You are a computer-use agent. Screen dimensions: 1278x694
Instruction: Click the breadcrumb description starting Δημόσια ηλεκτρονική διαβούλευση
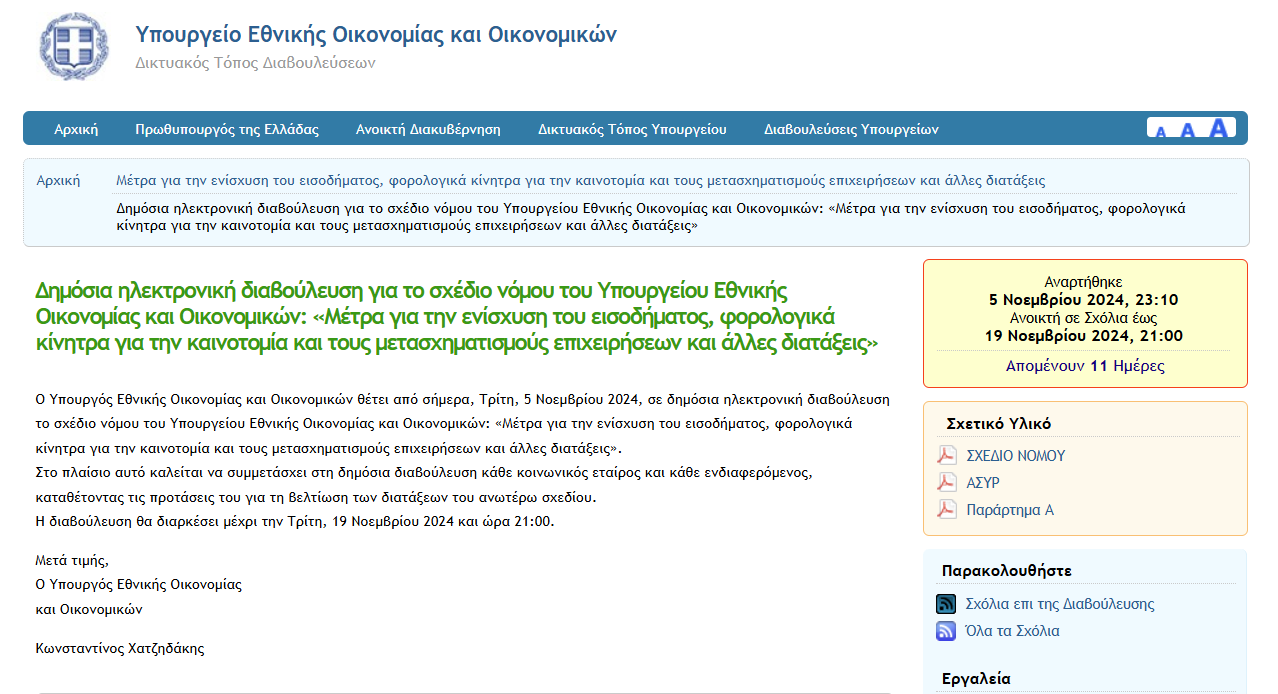click(x=651, y=217)
